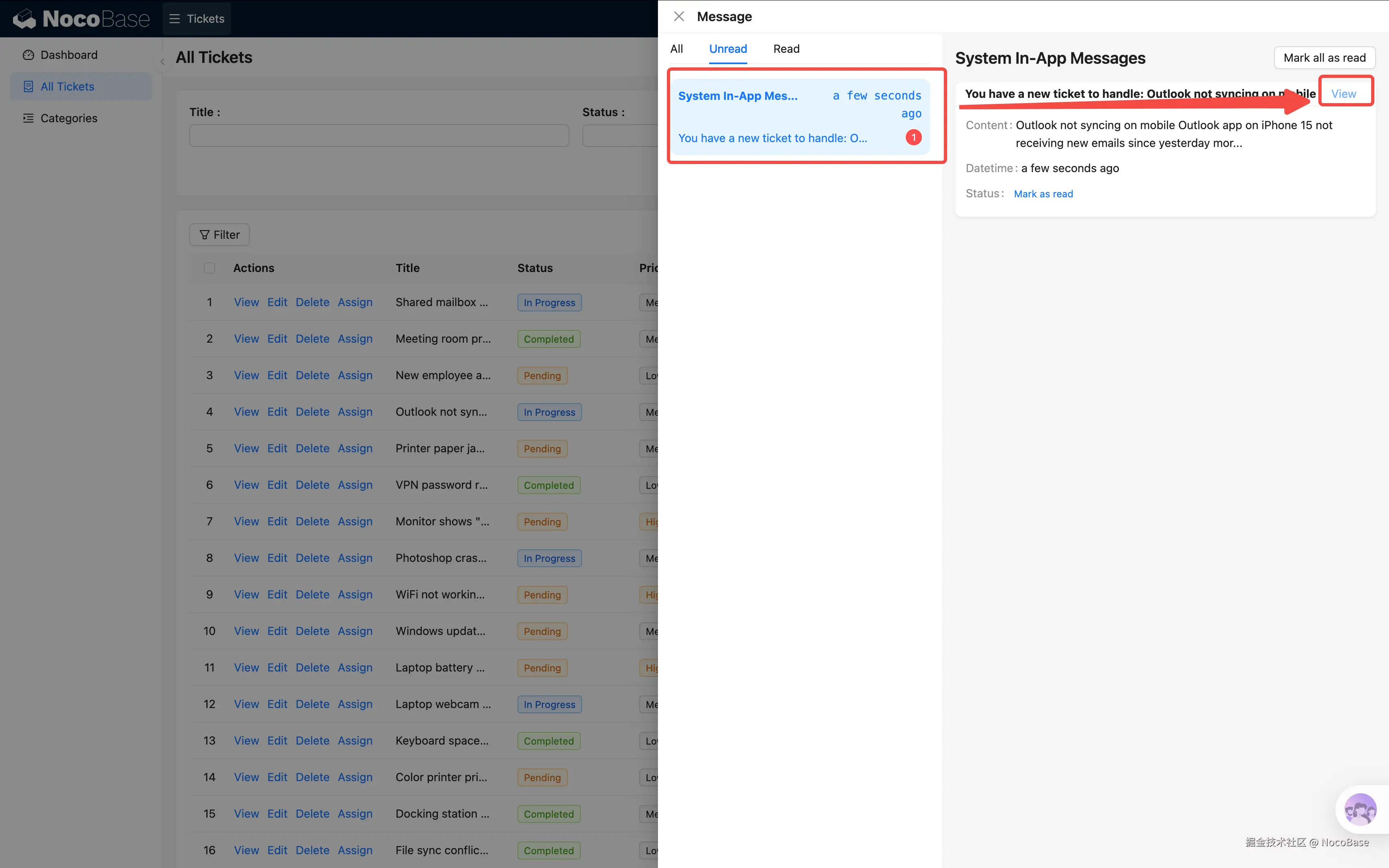Open the AI assistant avatar bubble

[x=1360, y=810]
